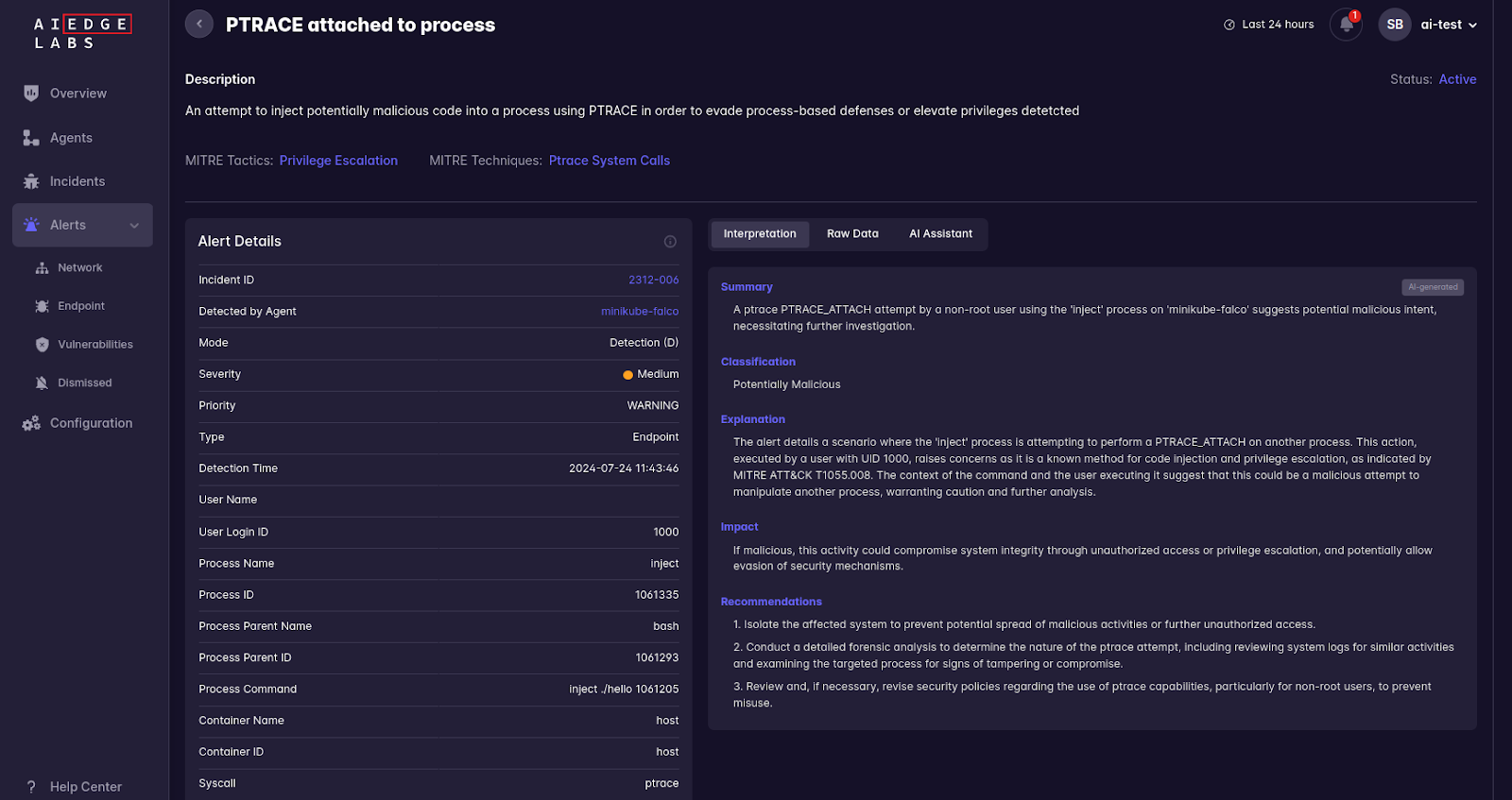The image size is (1512, 800).
Task: Open Ptrace System Calls technique link
Action: (610, 161)
